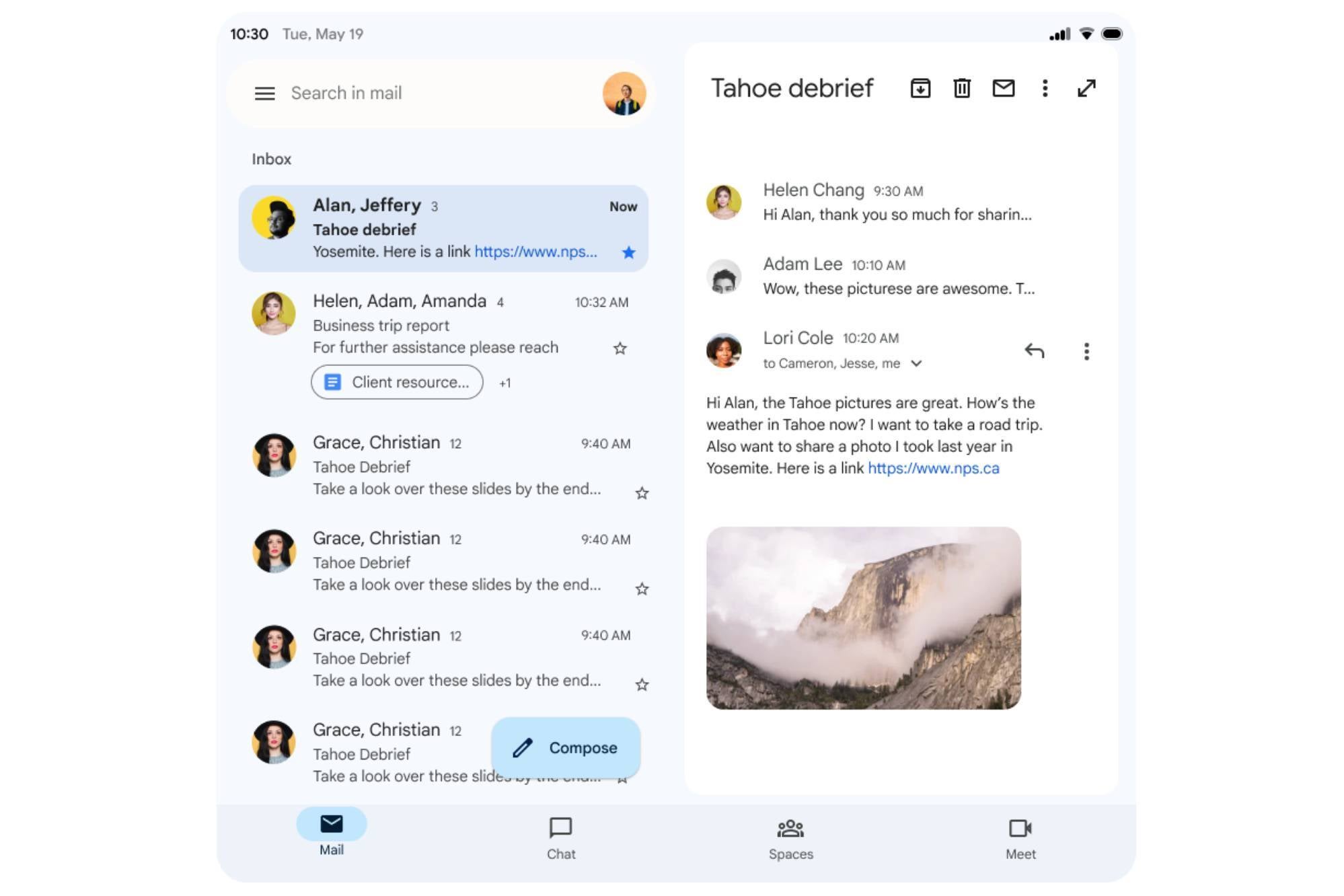Viewport: 1344px width, 896px height.
Task: Click the mark as read envelope icon
Action: pyautogui.click(x=1003, y=88)
